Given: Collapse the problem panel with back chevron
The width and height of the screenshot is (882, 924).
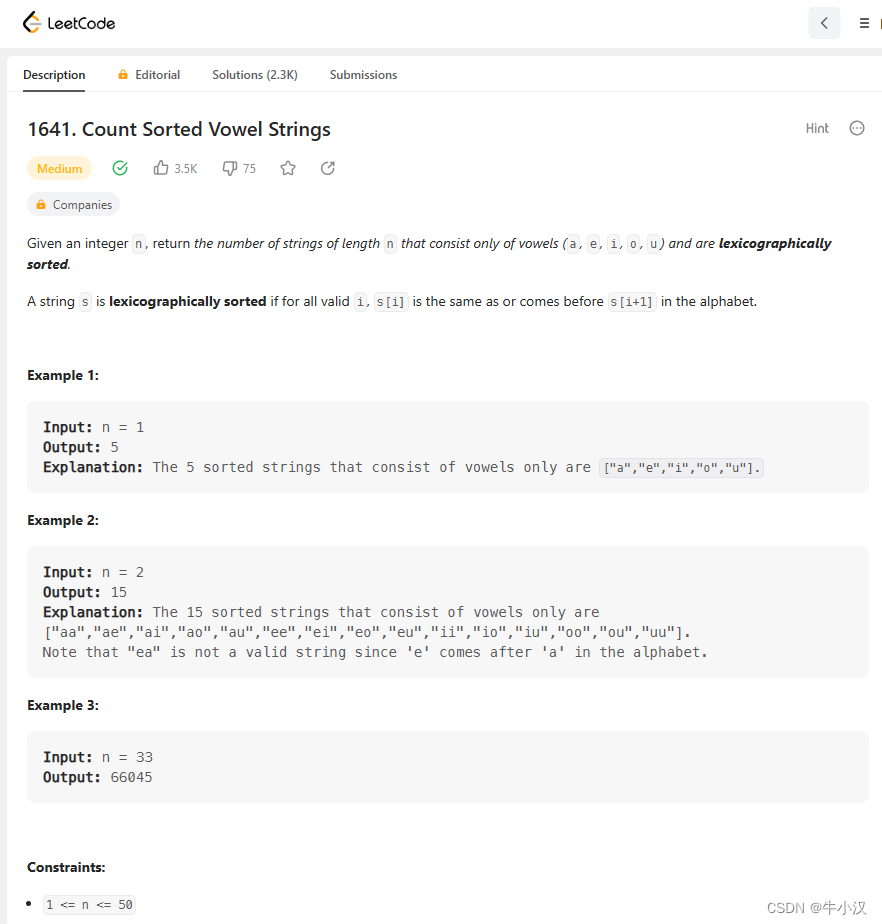Looking at the screenshot, I should tap(824, 22).
